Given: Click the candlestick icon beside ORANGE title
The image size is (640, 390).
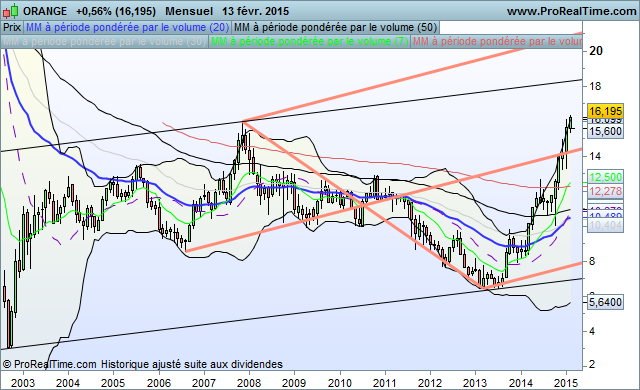Looking at the screenshot, I should pos(11,11).
